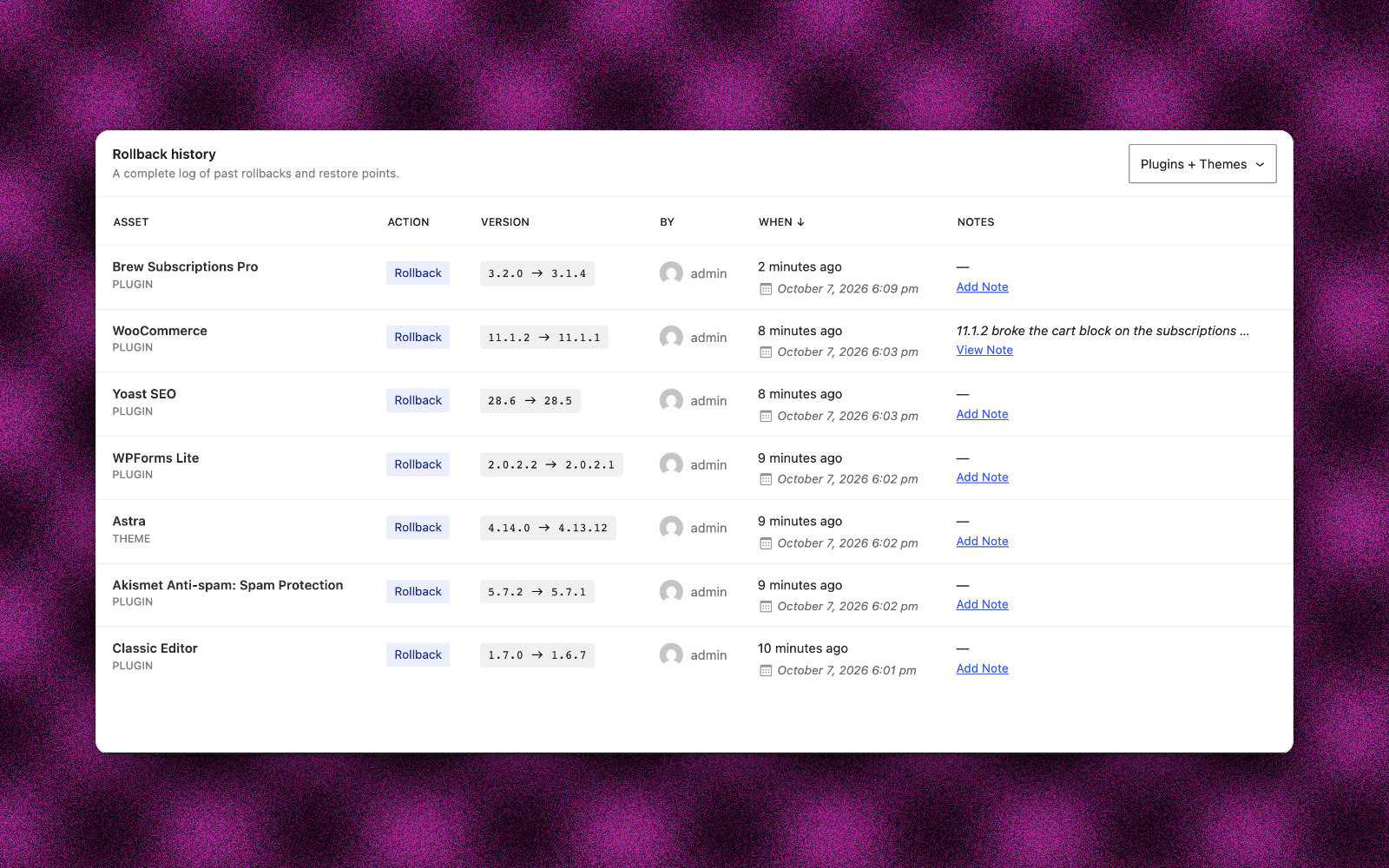Viewport: 1389px width, 868px height.
Task: Click the Rollback badge for Brew Subscriptions Pro
Action: [x=418, y=273]
